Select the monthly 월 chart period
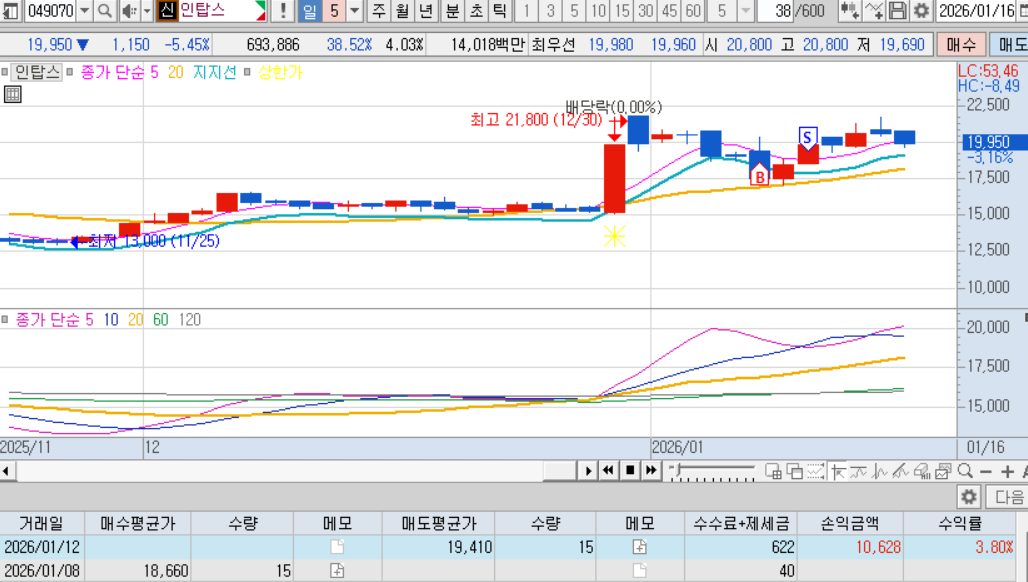Image resolution: width=1028 pixels, height=582 pixels. [403, 10]
